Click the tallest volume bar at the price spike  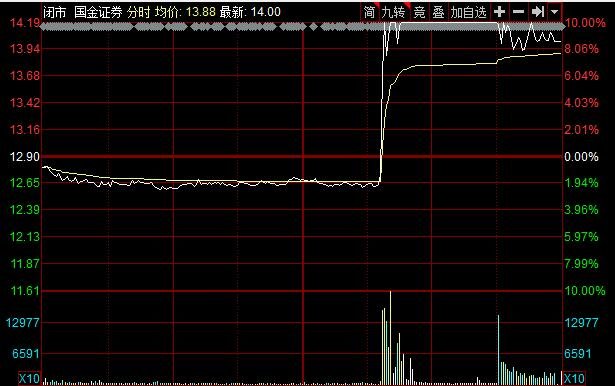pyautogui.click(x=390, y=338)
